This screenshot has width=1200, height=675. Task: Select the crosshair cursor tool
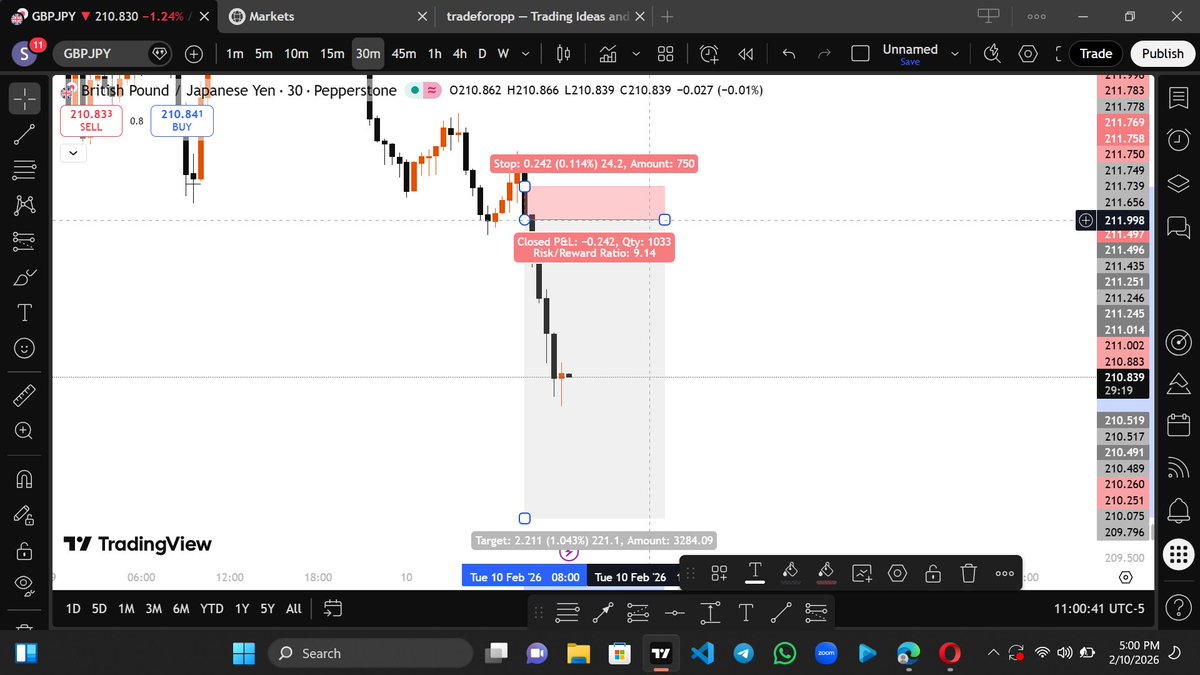[x=26, y=97]
